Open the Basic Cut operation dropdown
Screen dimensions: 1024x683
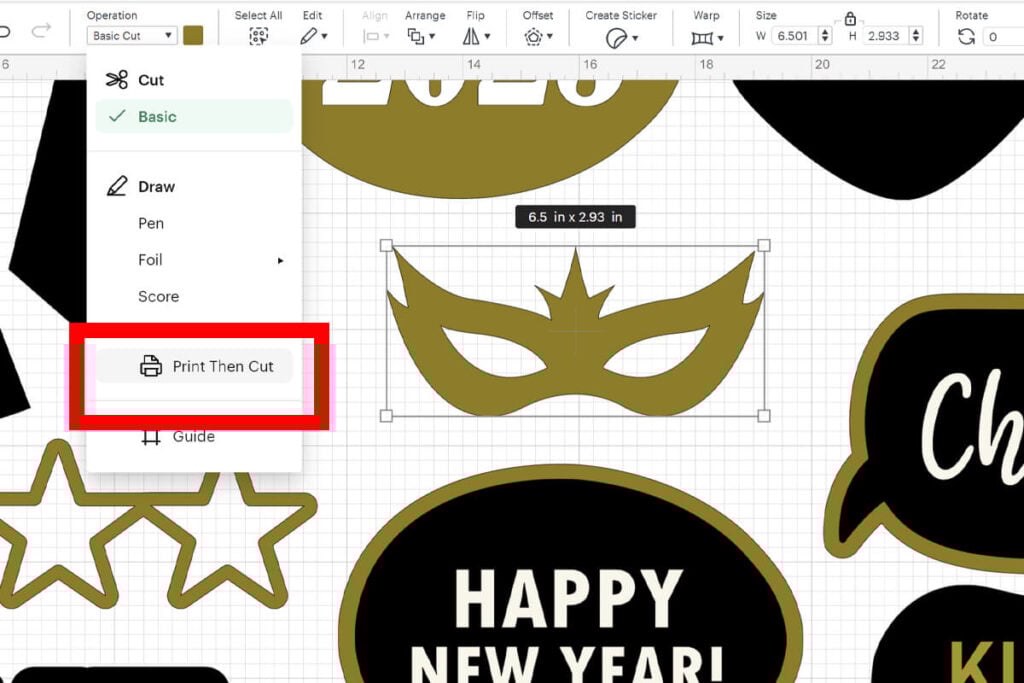(x=132, y=35)
